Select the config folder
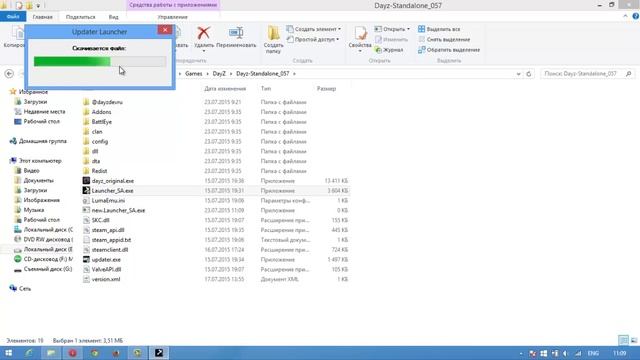Viewport: 640px width, 360px height. (100, 142)
